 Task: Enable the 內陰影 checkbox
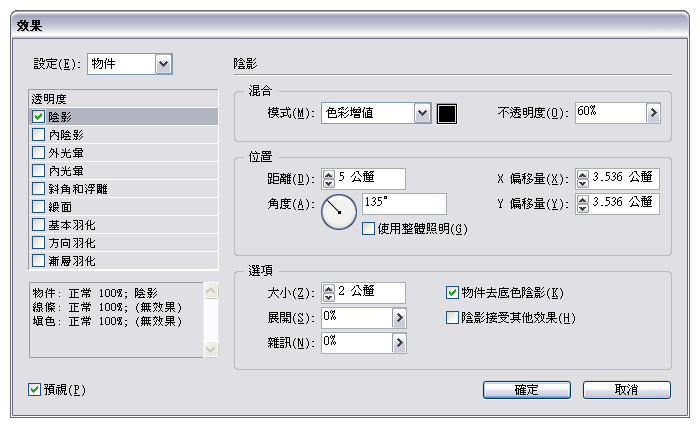tap(38, 135)
